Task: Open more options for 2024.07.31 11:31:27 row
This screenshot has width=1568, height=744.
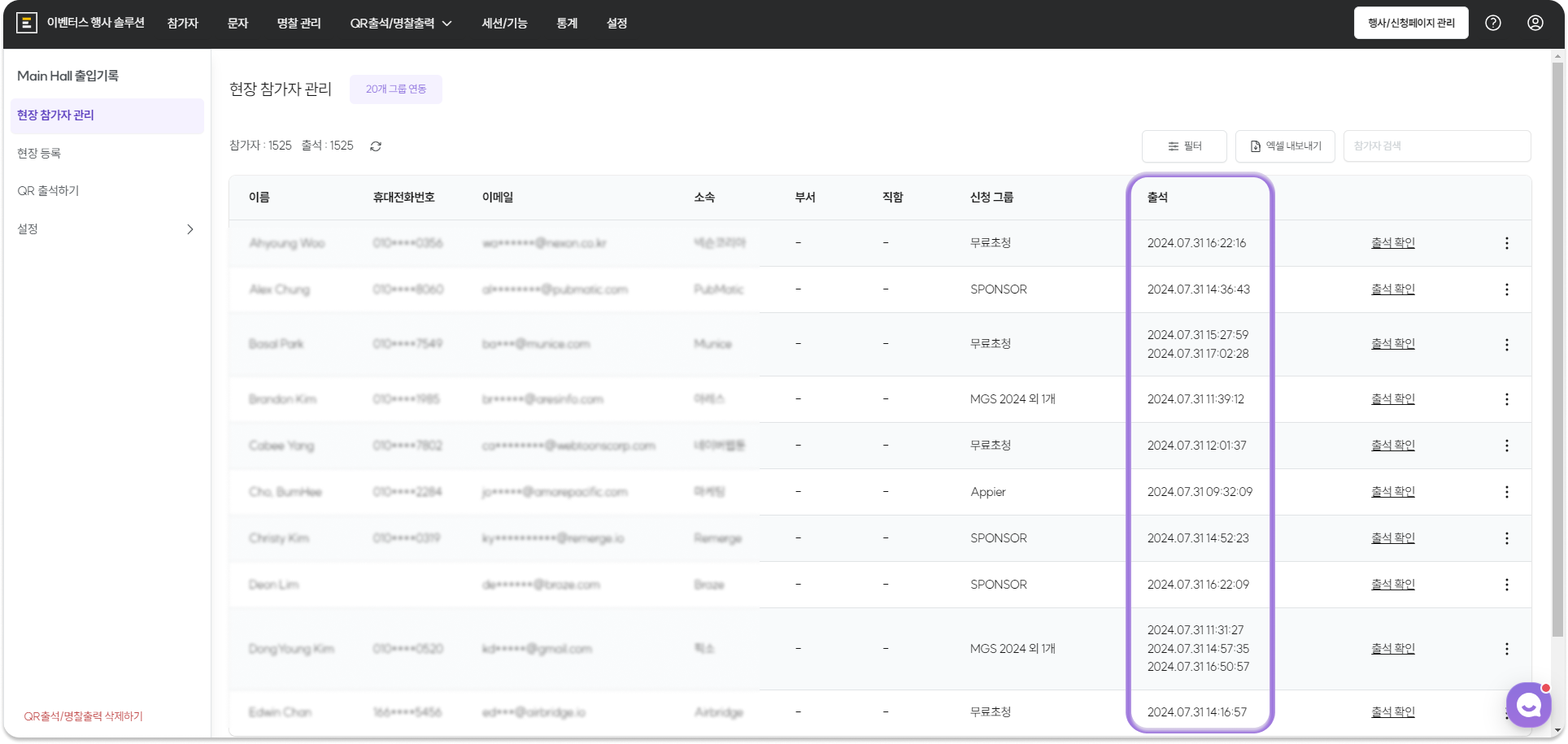Action: [1506, 649]
